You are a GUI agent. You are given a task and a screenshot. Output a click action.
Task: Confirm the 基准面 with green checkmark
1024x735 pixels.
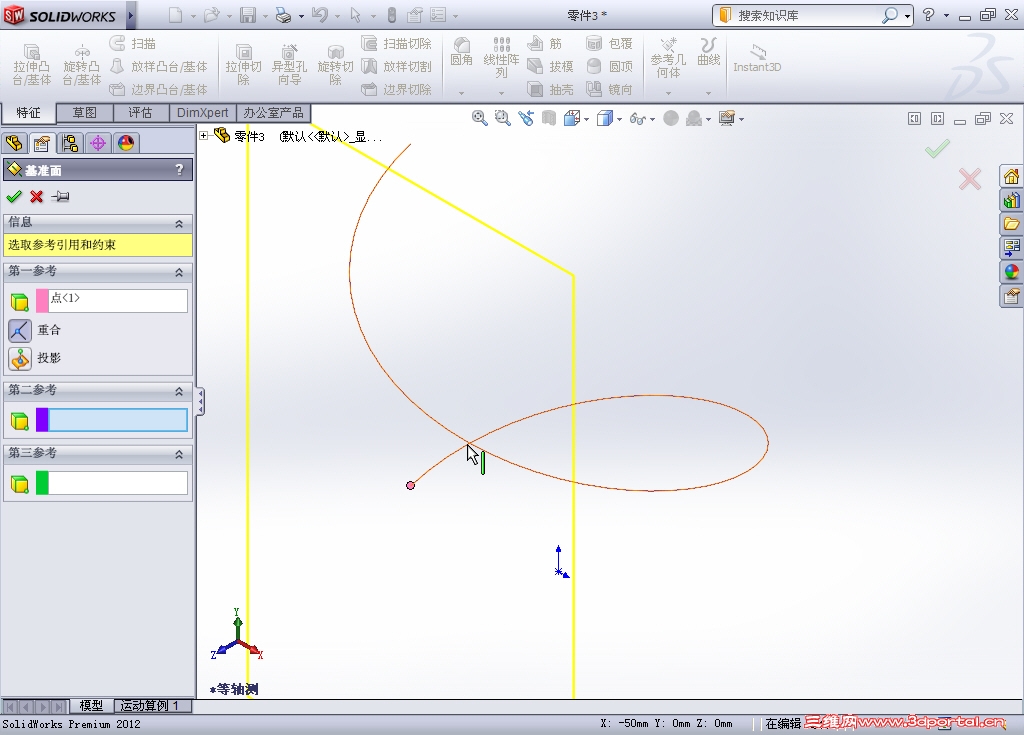[x=14, y=196]
